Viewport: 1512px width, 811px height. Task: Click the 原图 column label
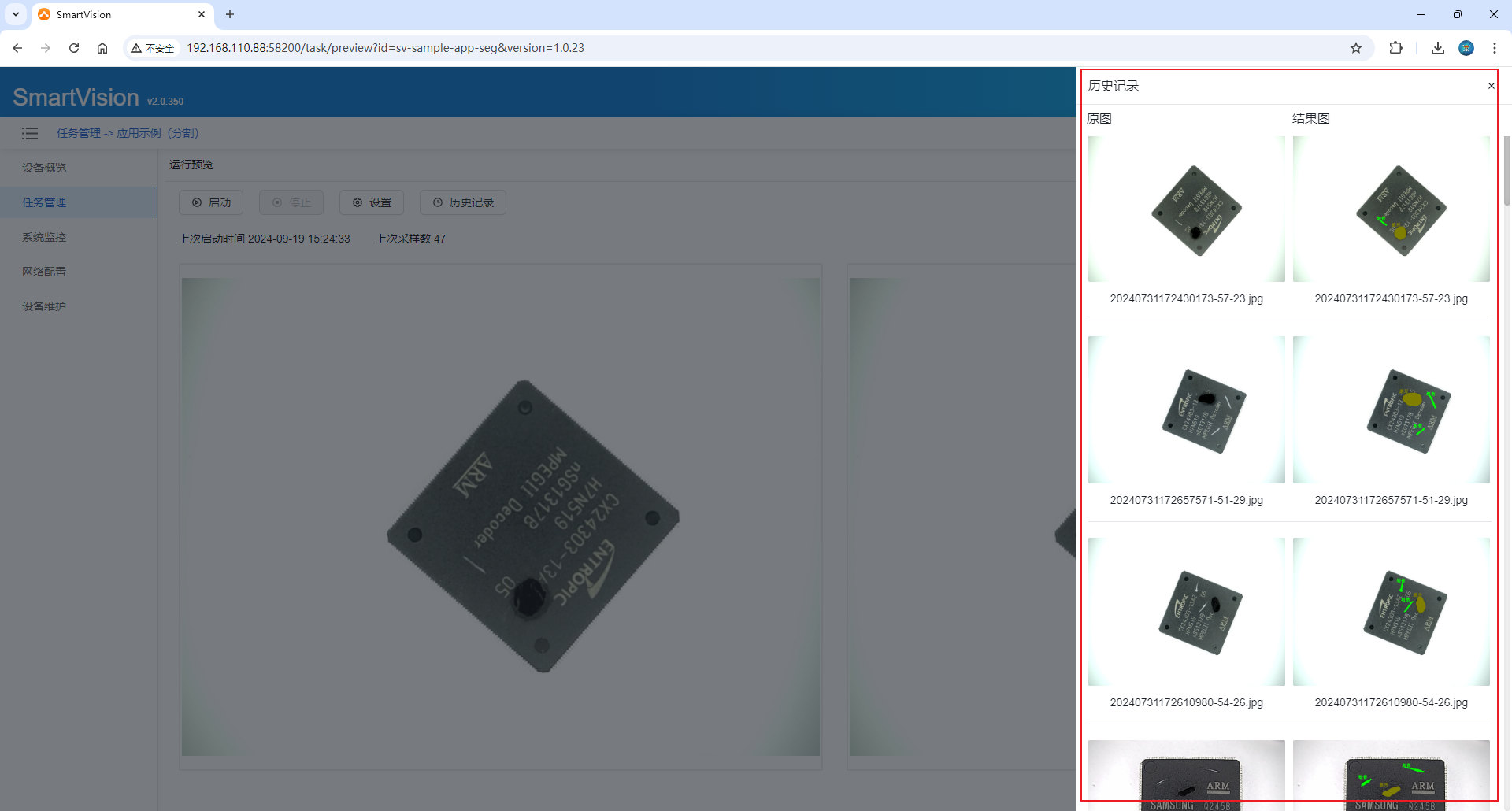coord(1099,118)
